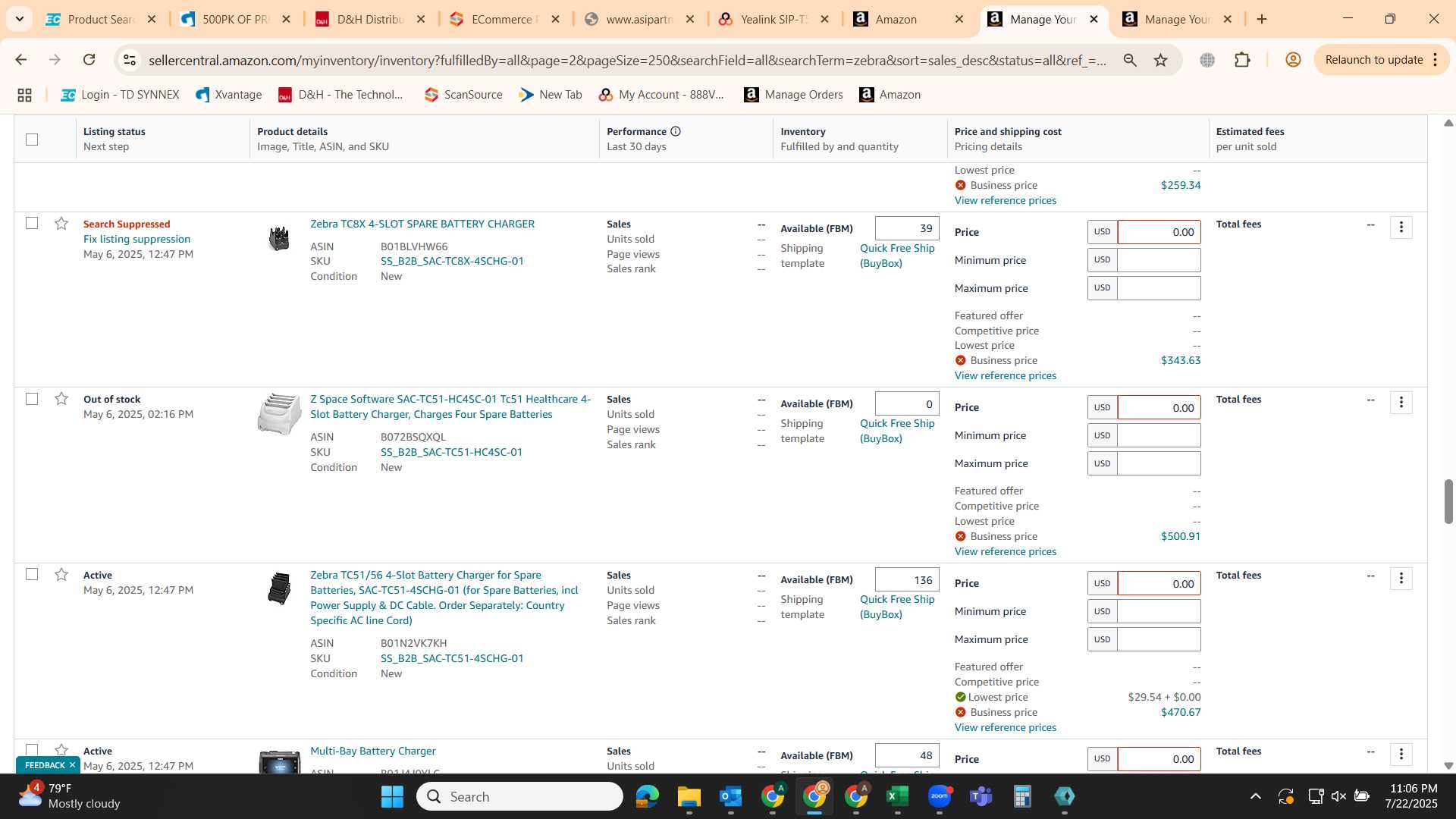Select the Z Space Software row checkbox
The width and height of the screenshot is (1456, 819).
32,399
